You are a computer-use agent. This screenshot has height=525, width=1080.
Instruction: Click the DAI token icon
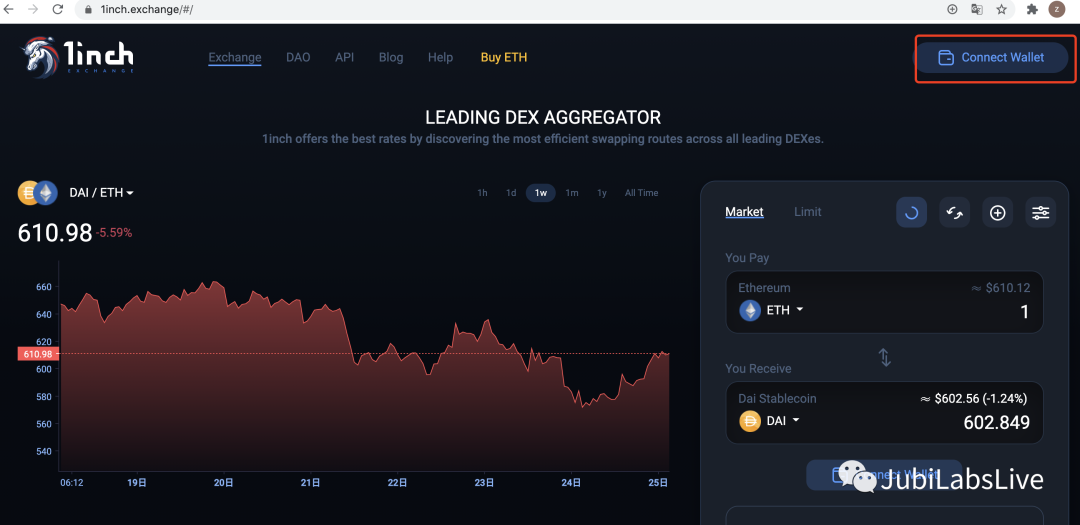pos(750,421)
